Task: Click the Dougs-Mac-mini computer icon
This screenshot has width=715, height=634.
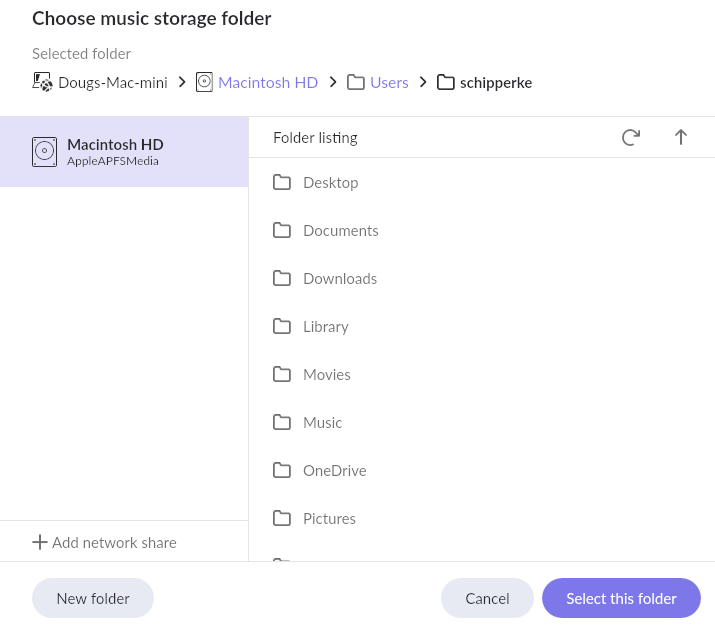Action: coord(42,82)
